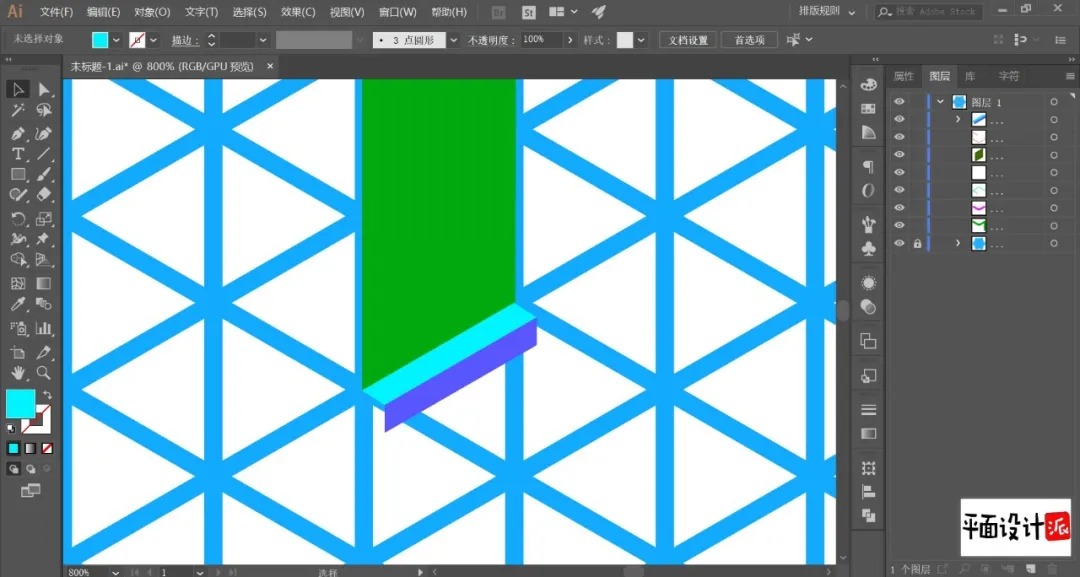Select the Curvature tool
The width and height of the screenshot is (1080, 577).
coord(44,133)
